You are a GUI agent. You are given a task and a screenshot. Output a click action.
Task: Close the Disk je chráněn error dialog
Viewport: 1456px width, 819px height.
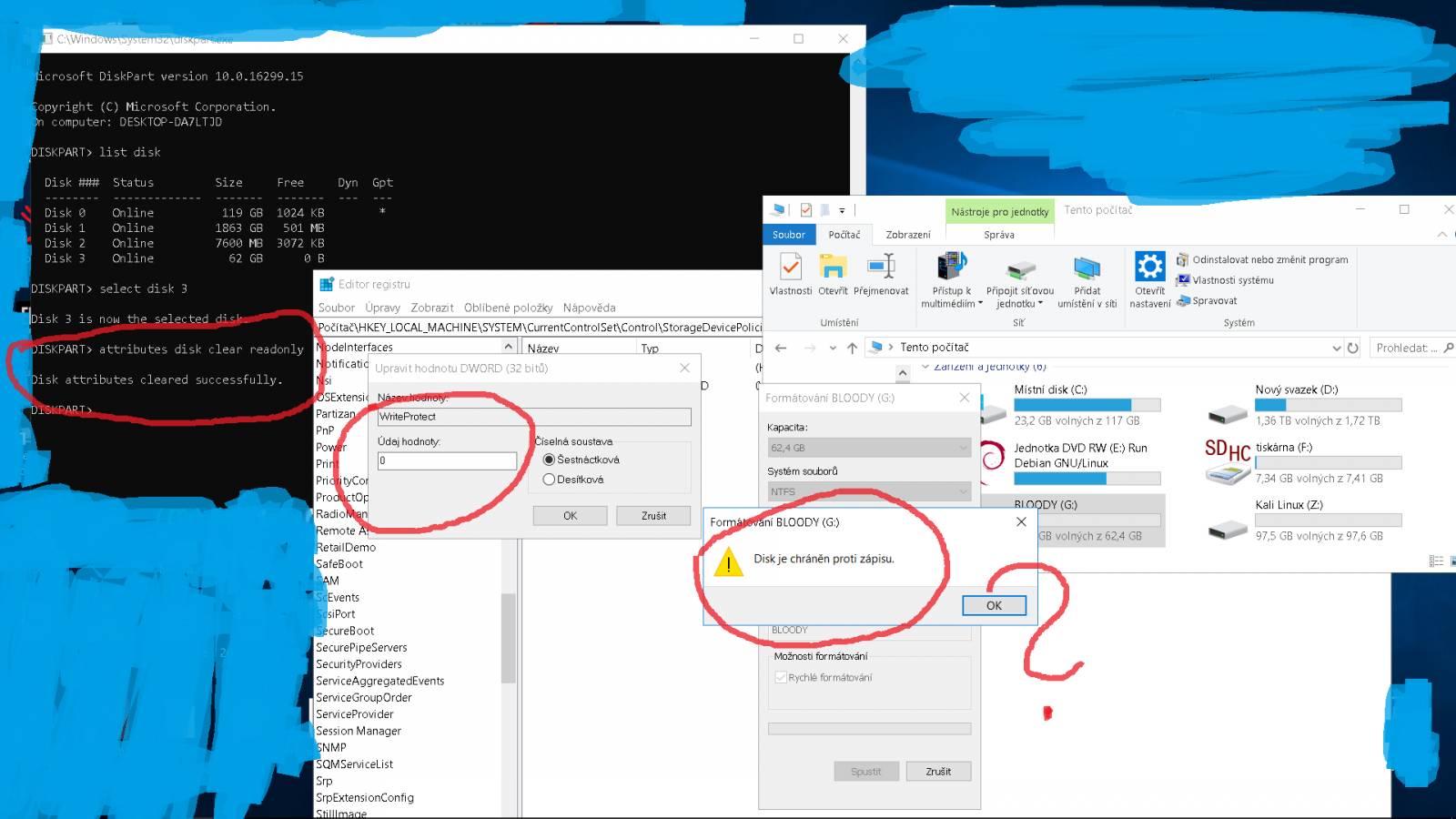coord(1021,521)
